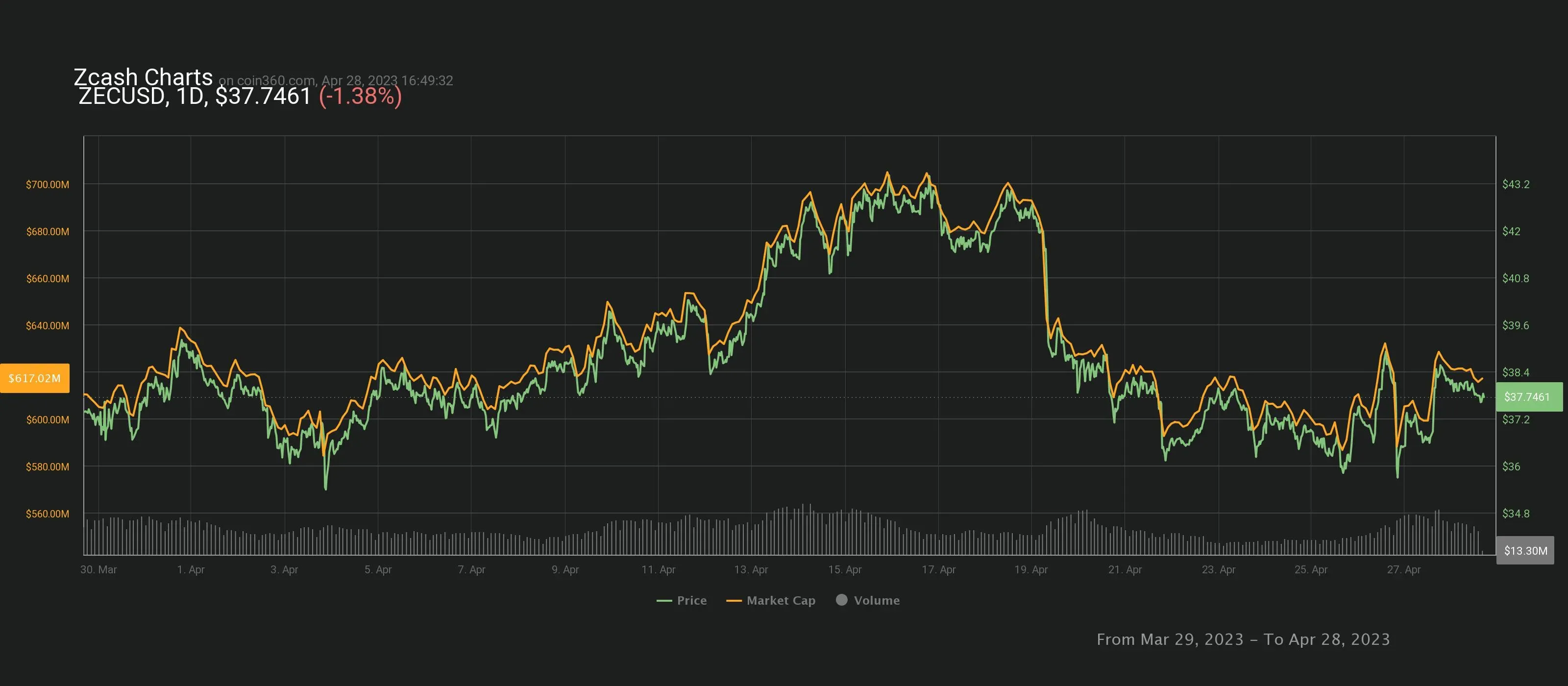Click the 13. Apr date label
1568x686 pixels.
pos(751,570)
